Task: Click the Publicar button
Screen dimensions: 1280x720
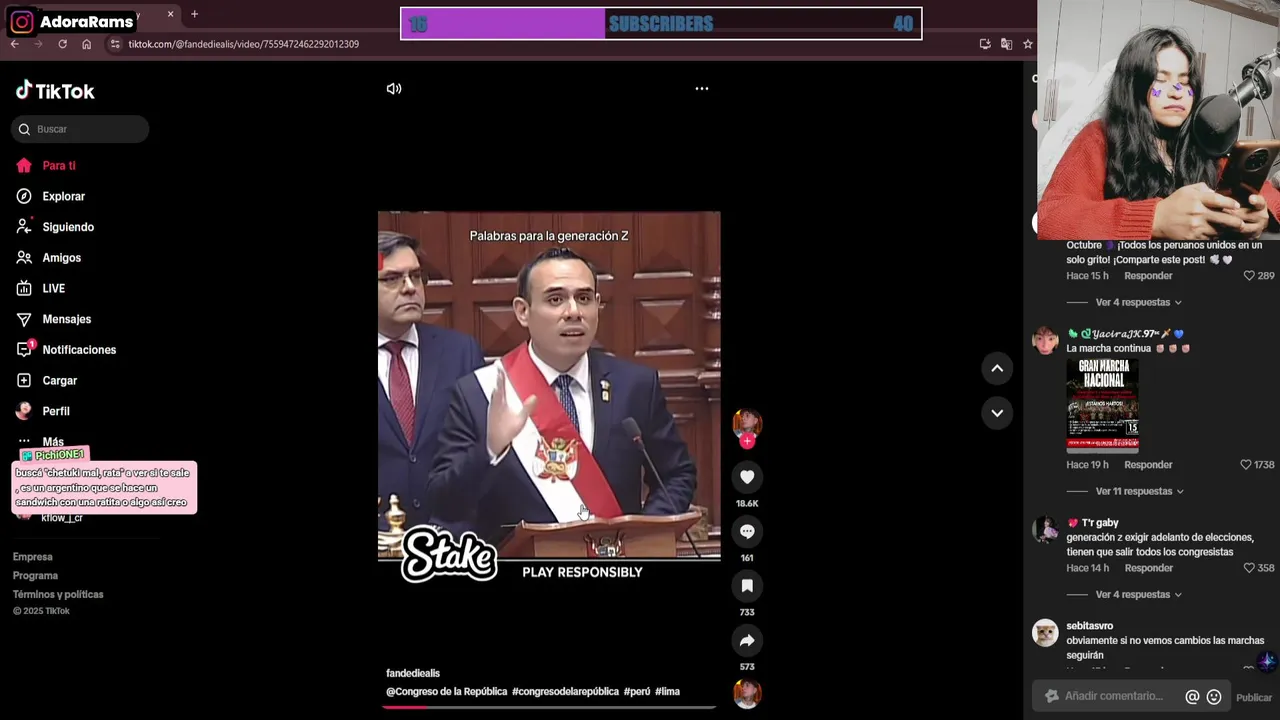Action: [x=1254, y=698]
